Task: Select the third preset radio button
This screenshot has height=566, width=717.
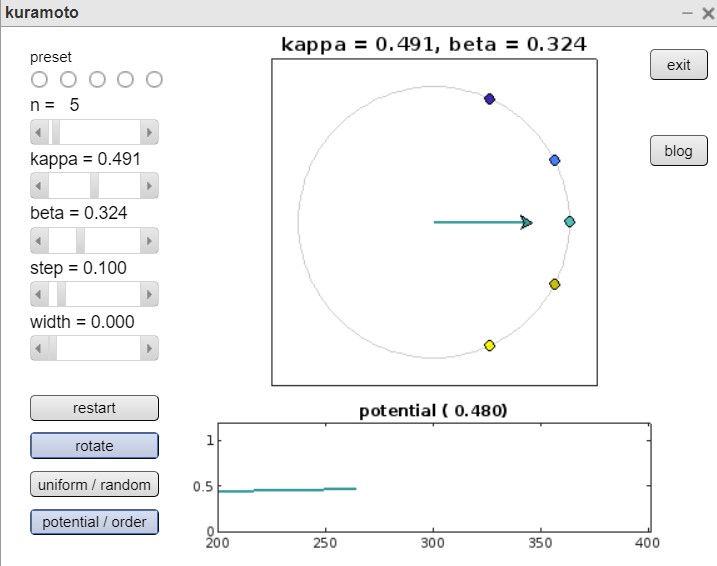Action: (98, 79)
